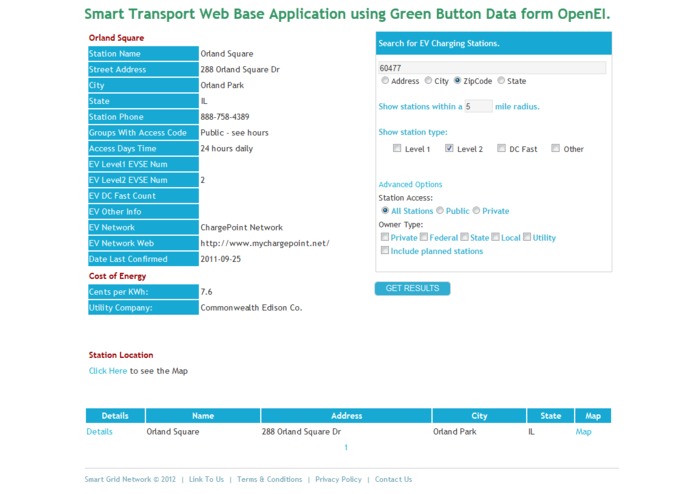Check the Federal owner type checkbox
695x494 pixels.
[x=424, y=237]
